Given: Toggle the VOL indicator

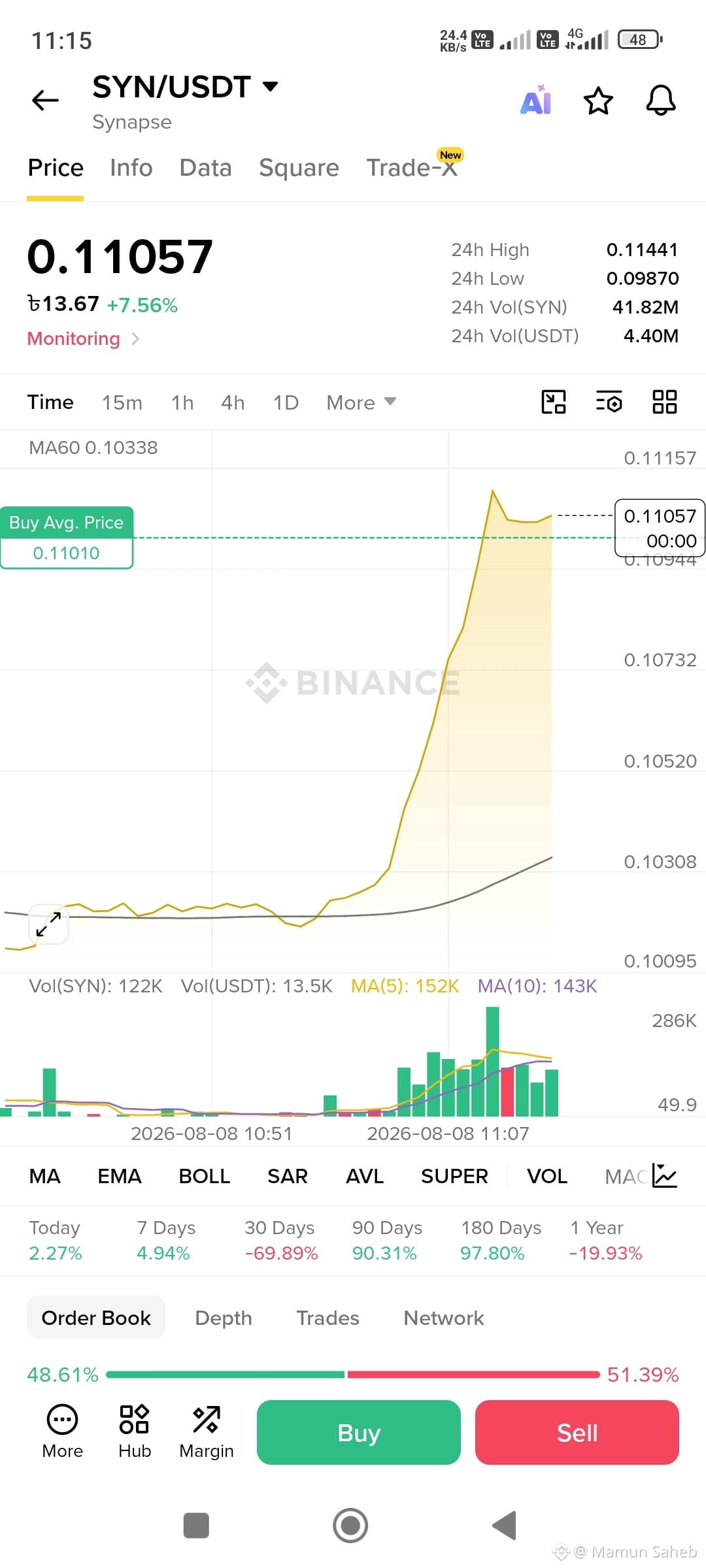Looking at the screenshot, I should point(547,1176).
